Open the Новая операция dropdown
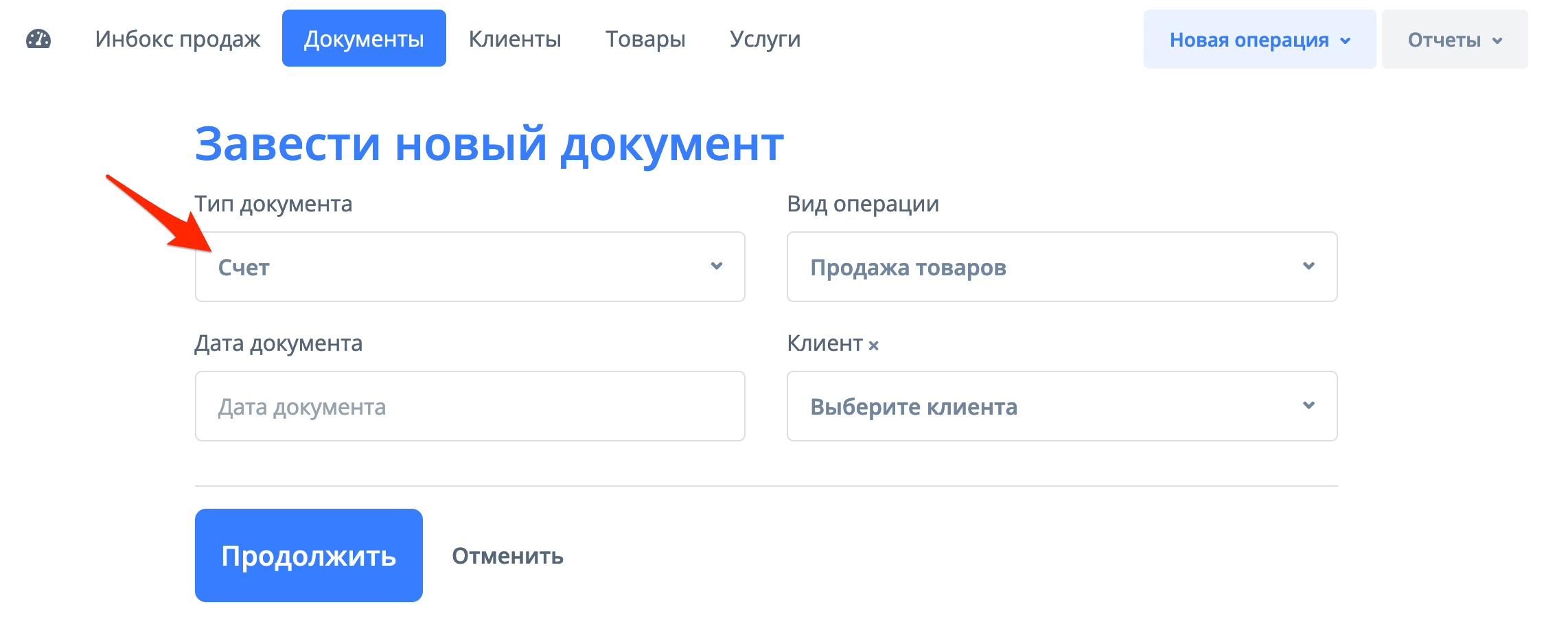This screenshot has width=1568, height=633. click(1259, 39)
